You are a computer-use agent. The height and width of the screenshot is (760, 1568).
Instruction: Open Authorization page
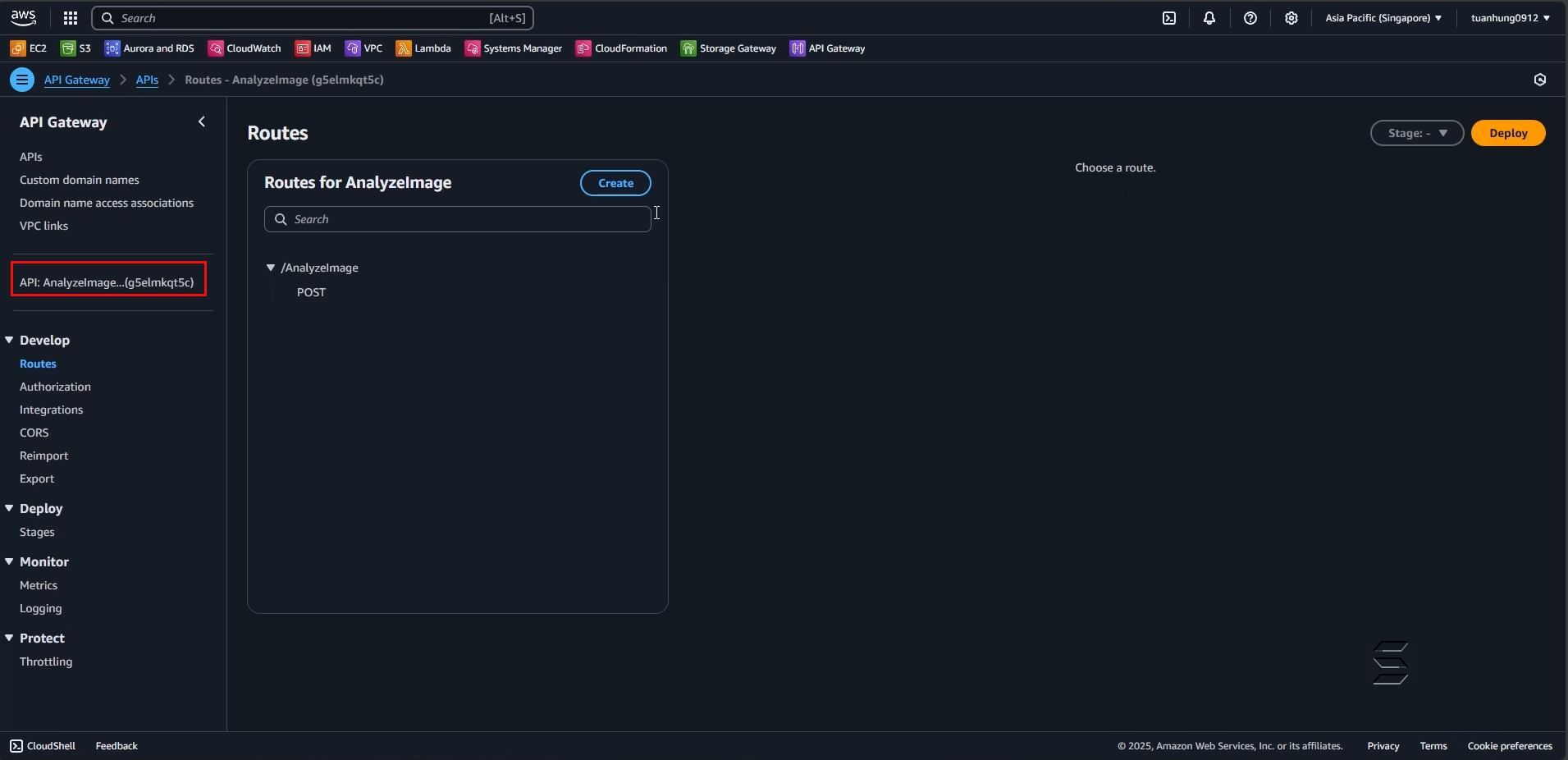tap(56, 387)
